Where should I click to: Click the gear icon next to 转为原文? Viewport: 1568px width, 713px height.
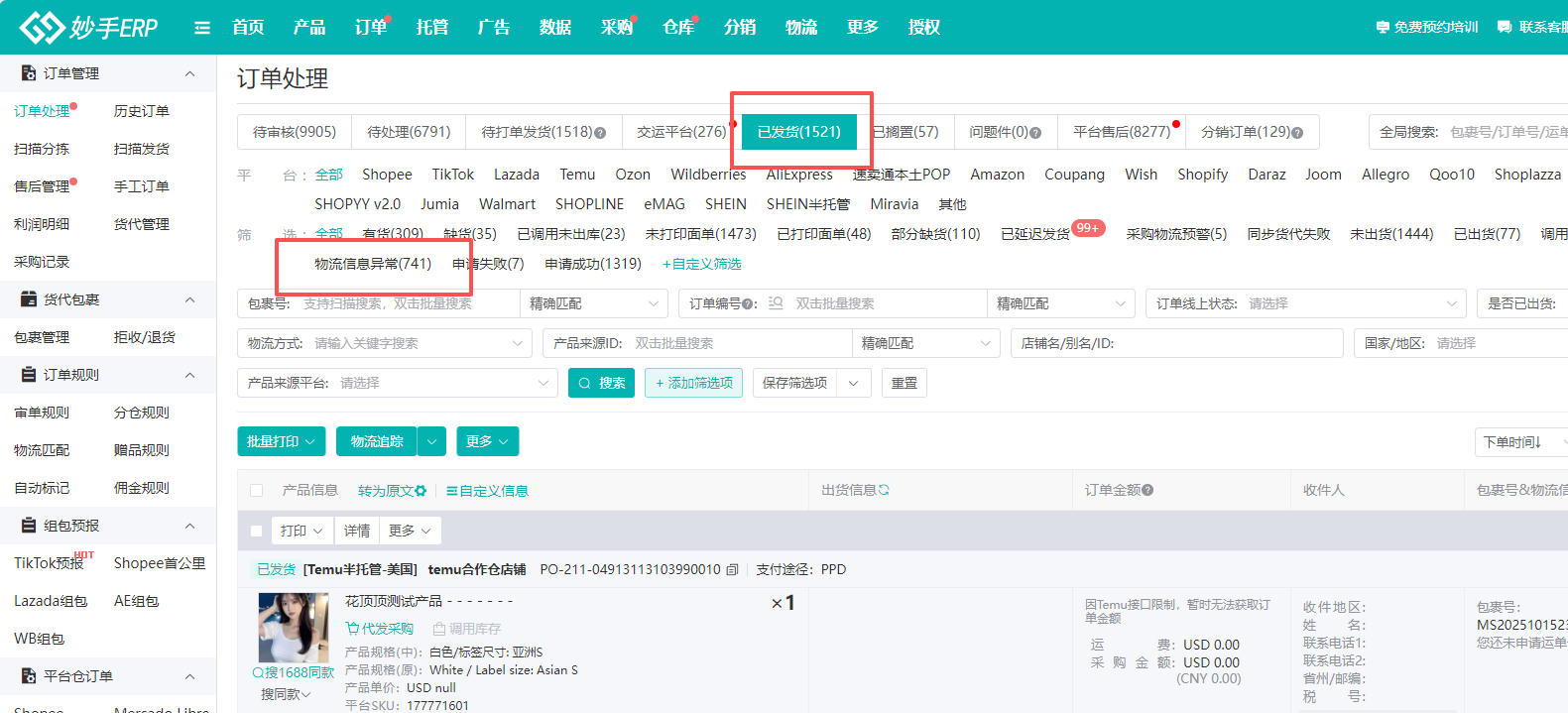(421, 491)
